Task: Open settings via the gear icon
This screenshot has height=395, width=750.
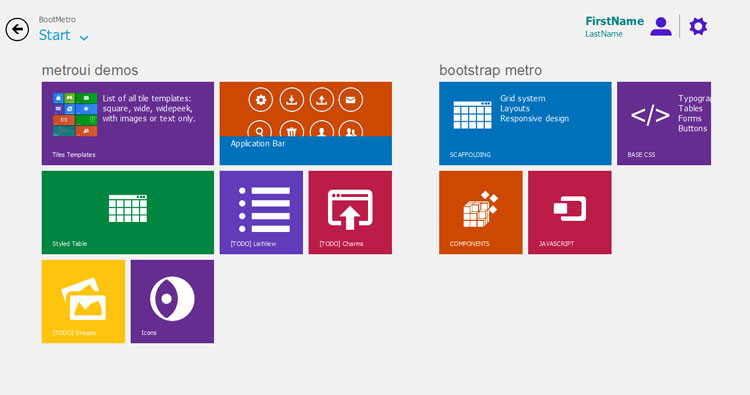Action: pyautogui.click(x=698, y=26)
